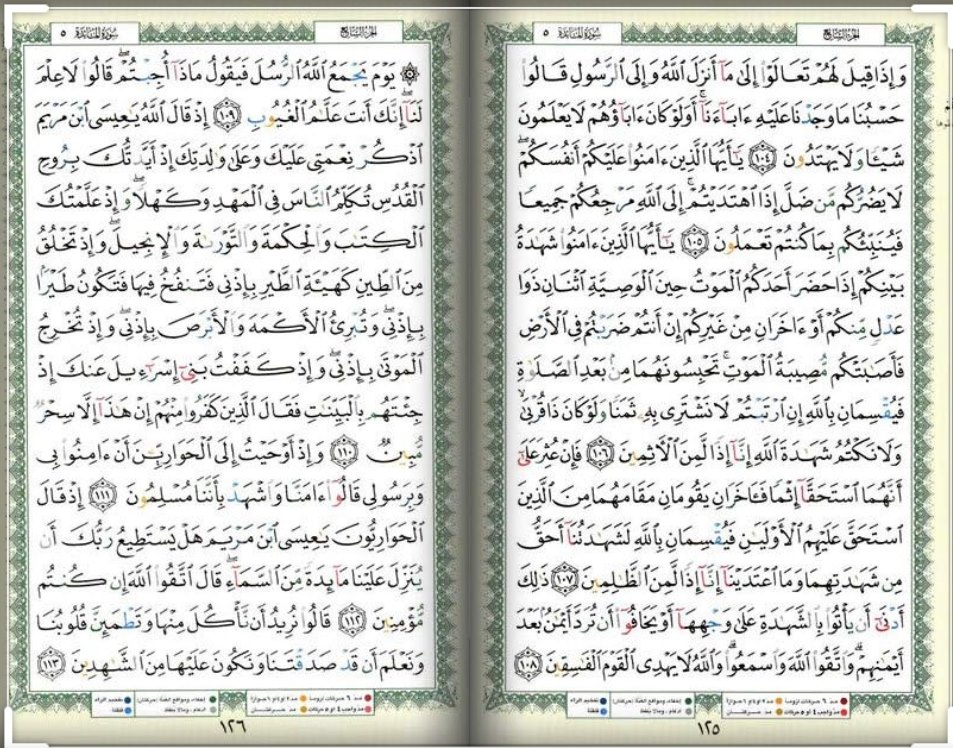Pick the light blue legend dot on page 126
Image resolution: width=953 pixels, height=748 pixels.
coord(127,710)
